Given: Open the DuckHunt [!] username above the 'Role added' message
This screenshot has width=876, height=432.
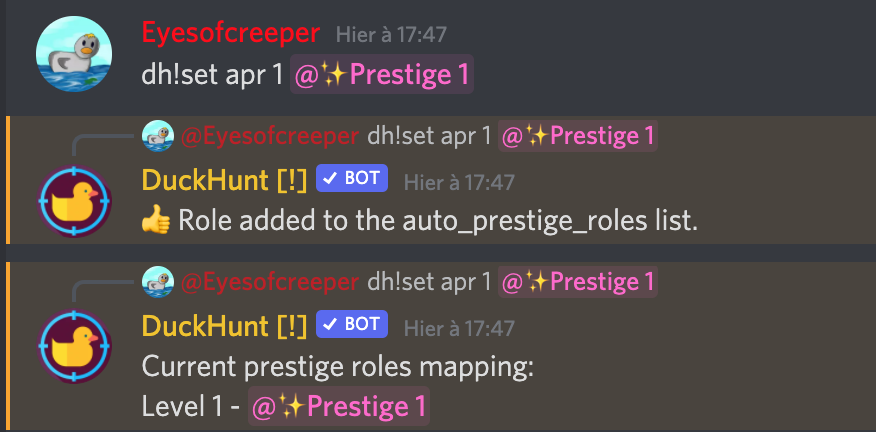Looking at the screenshot, I should pyautogui.click(x=224, y=180).
